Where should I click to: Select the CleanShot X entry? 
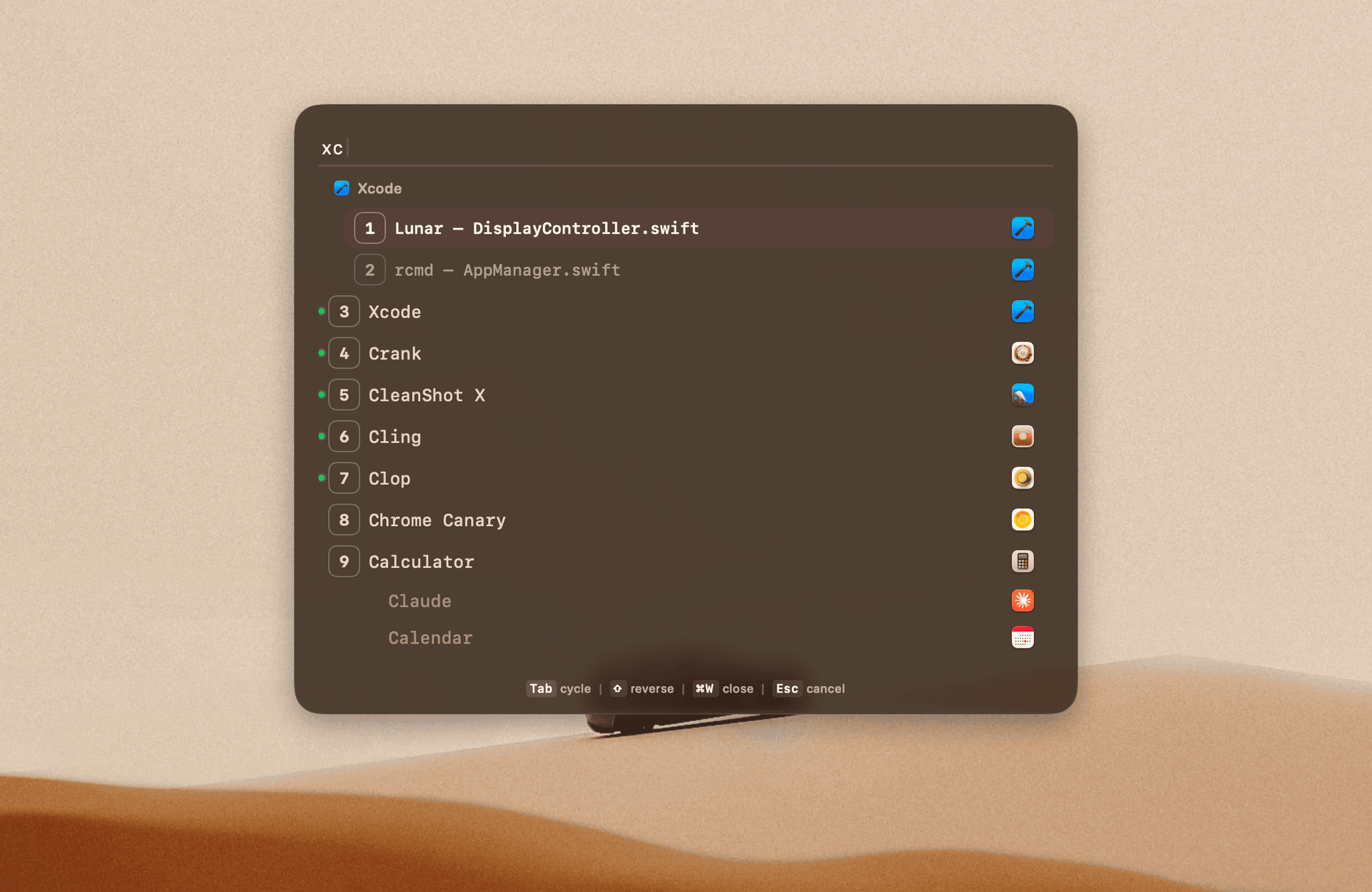coord(685,395)
